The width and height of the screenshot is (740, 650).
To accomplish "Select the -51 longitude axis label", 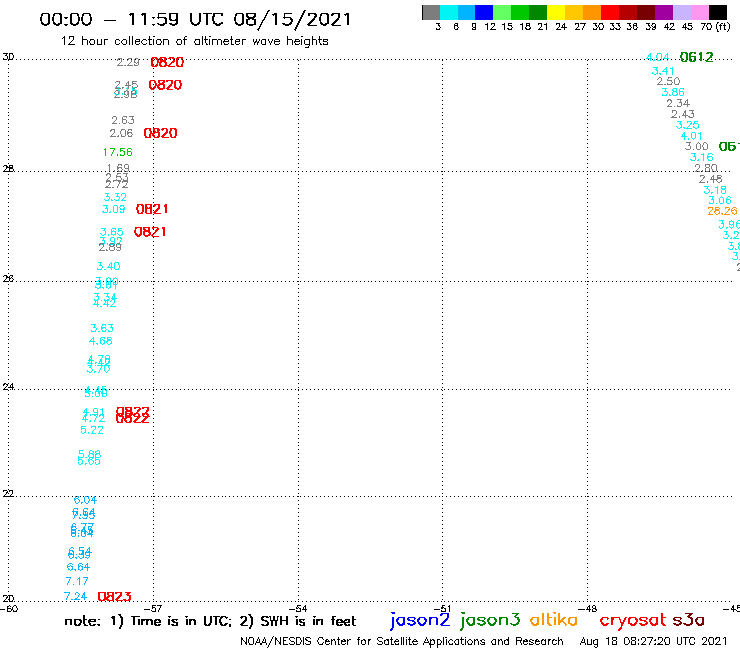I will (442, 609).
